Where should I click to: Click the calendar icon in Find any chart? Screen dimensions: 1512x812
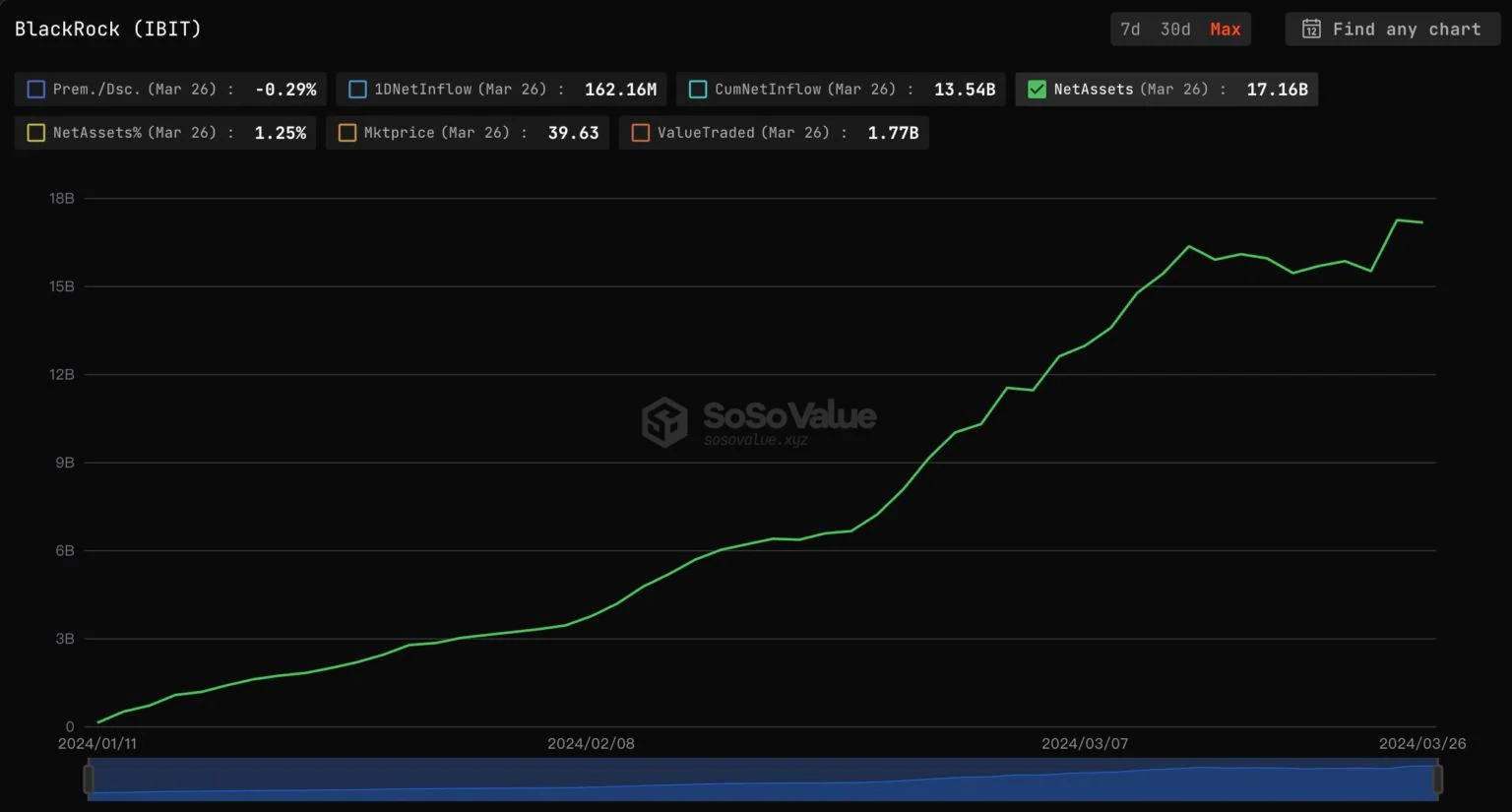click(1311, 30)
